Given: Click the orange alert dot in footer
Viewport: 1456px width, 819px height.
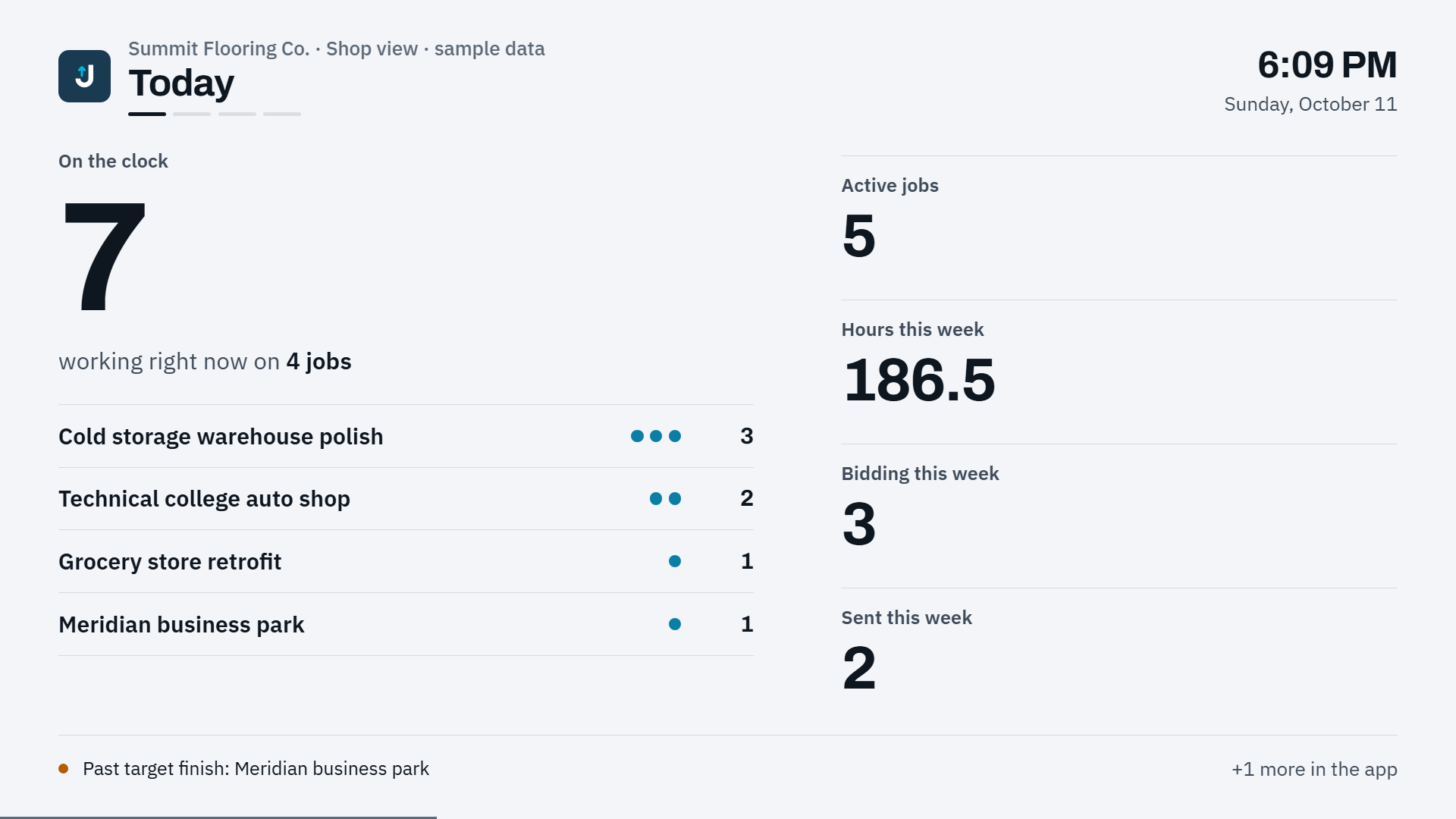Looking at the screenshot, I should [x=64, y=769].
